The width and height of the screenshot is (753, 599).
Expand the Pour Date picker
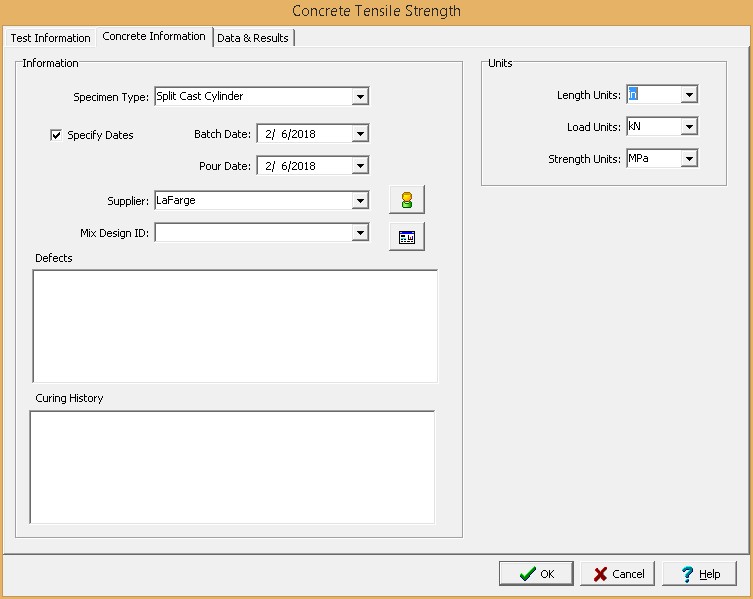(360, 166)
